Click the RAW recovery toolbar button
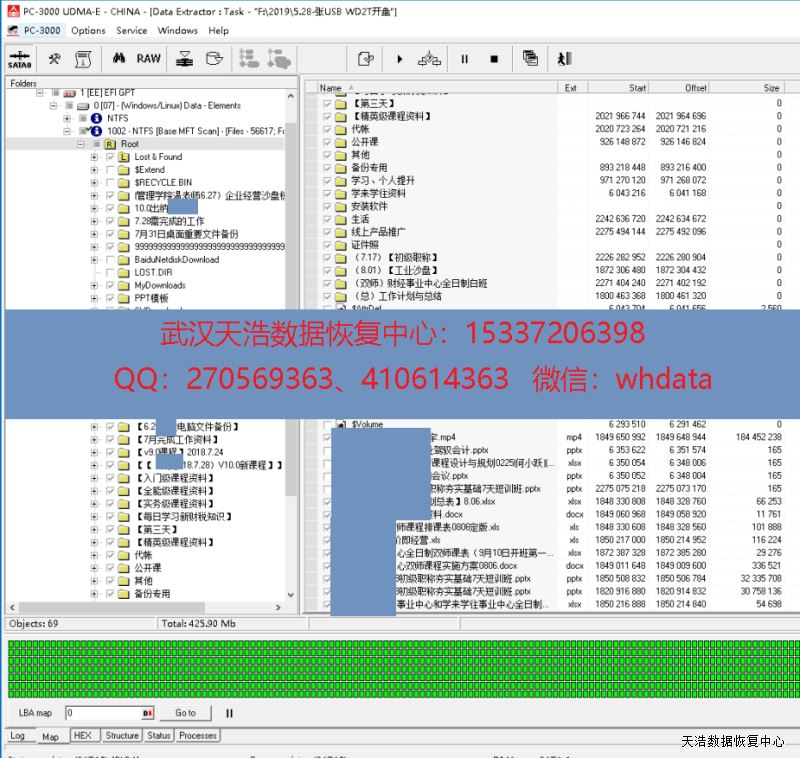The image size is (800, 758). tap(148, 59)
